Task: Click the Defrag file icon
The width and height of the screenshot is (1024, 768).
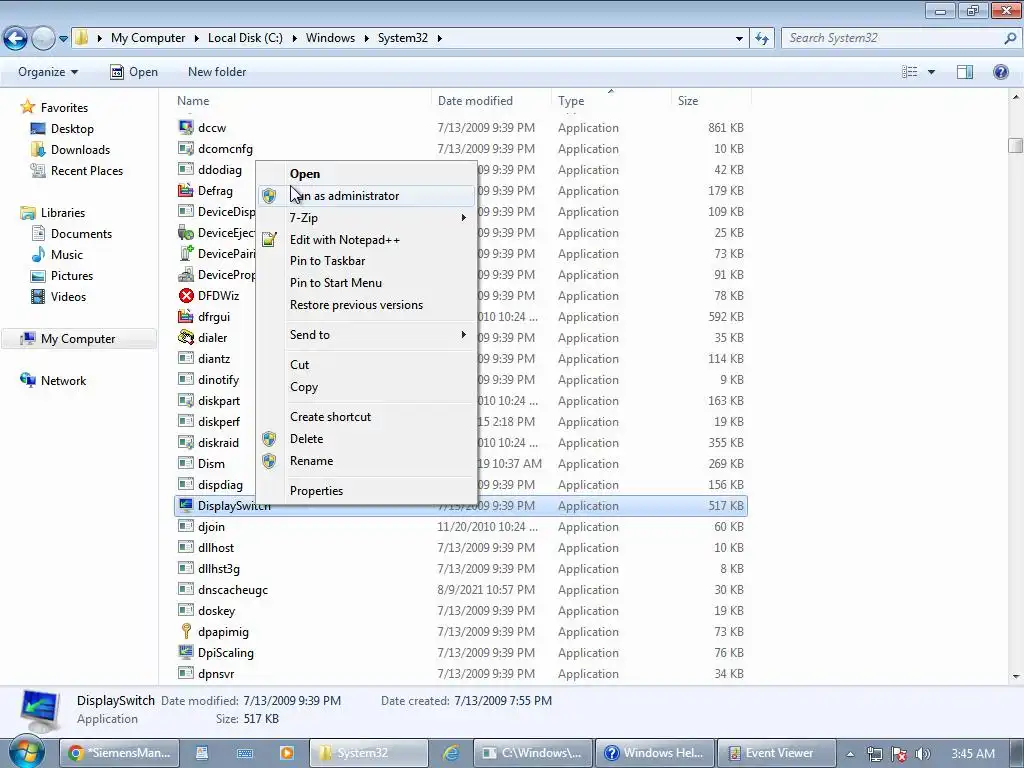Action: (x=186, y=190)
